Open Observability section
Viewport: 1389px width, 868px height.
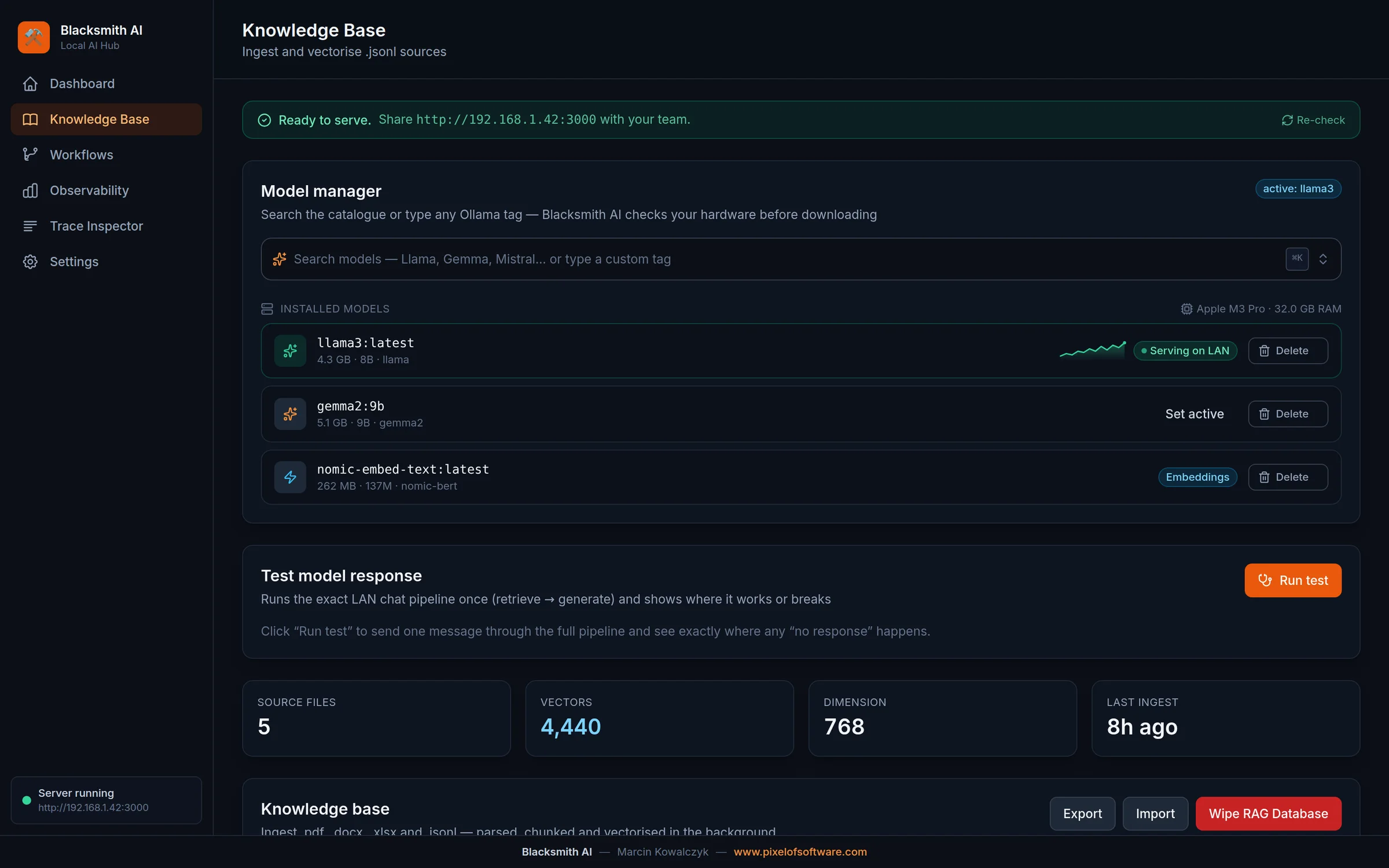pos(106,190)
